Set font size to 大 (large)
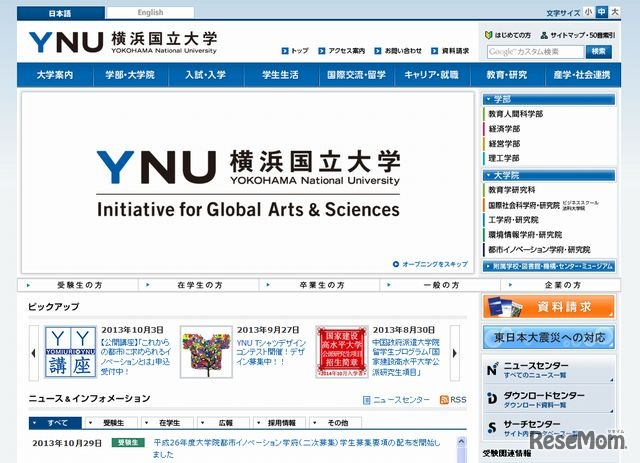640x463 pixels. [x=615, y=12]
